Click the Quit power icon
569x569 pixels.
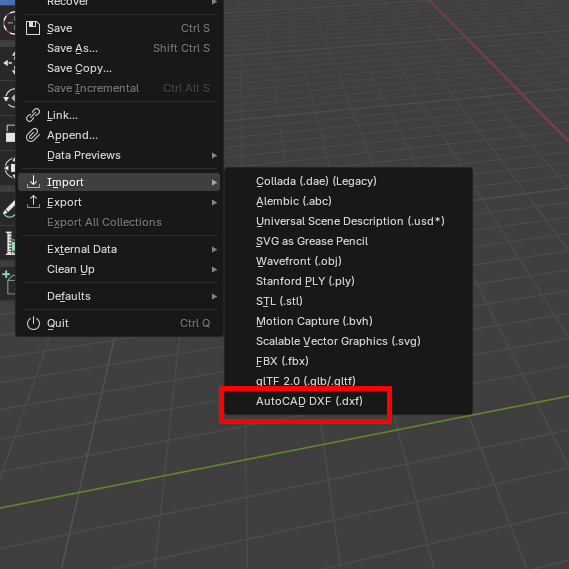[33, 323]
